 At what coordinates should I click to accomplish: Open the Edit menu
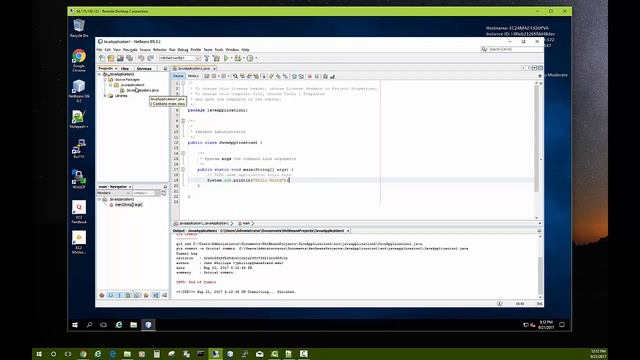[x=107, y=50]
